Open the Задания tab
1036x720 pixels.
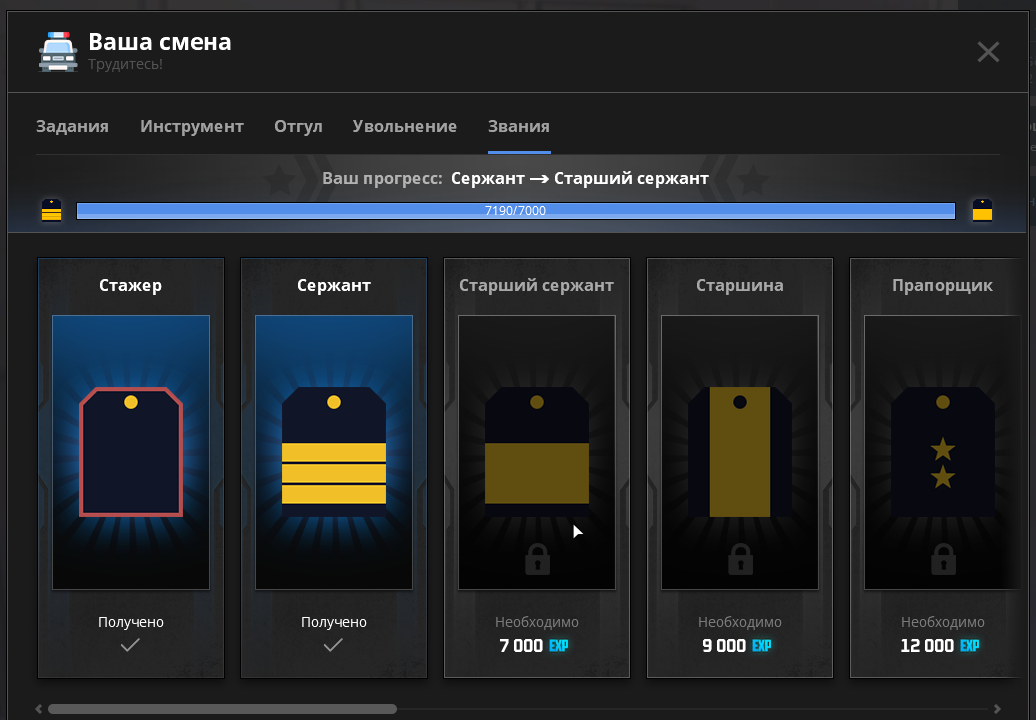coord(72,127)
